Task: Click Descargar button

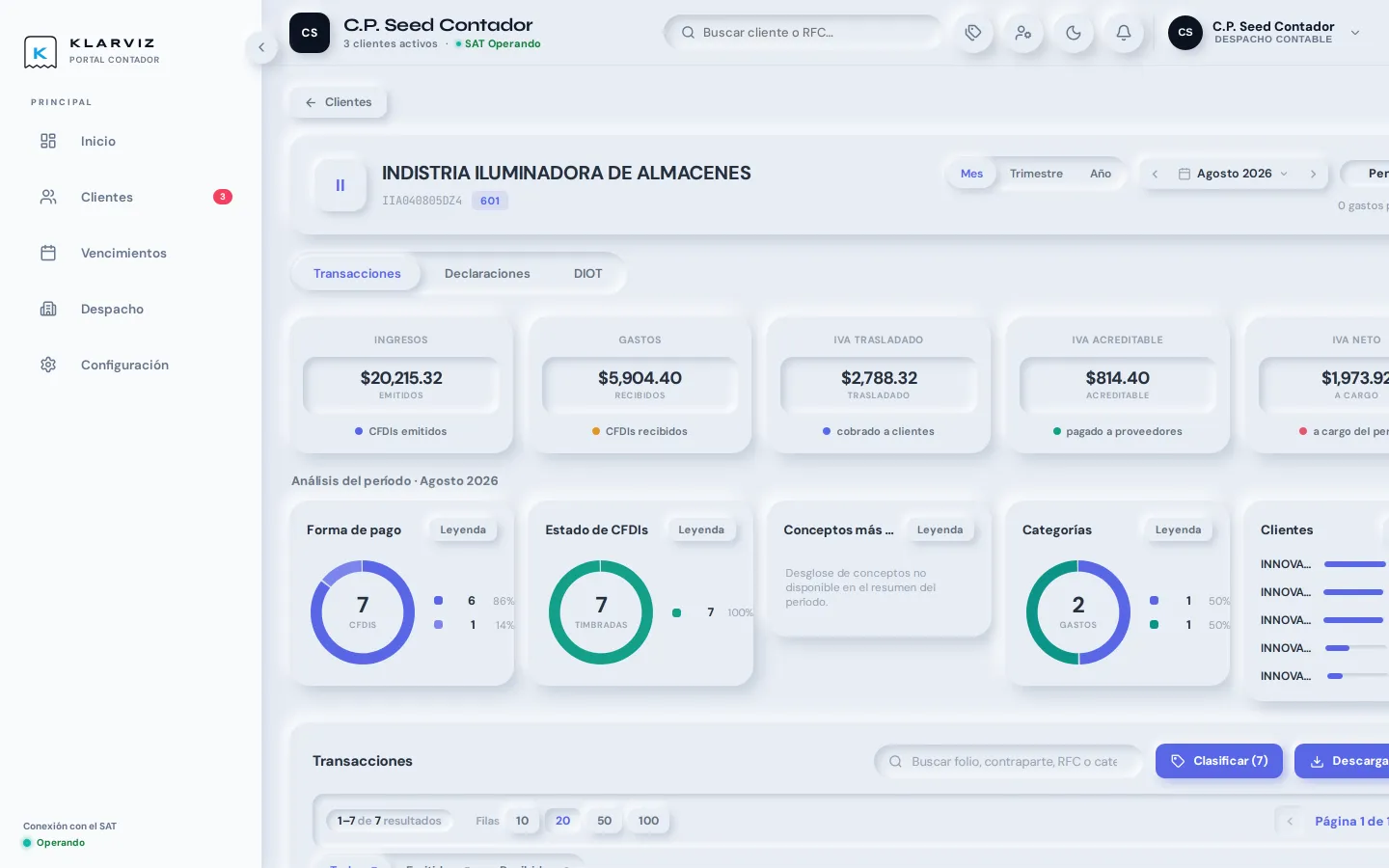Action: pos(1343,761)
